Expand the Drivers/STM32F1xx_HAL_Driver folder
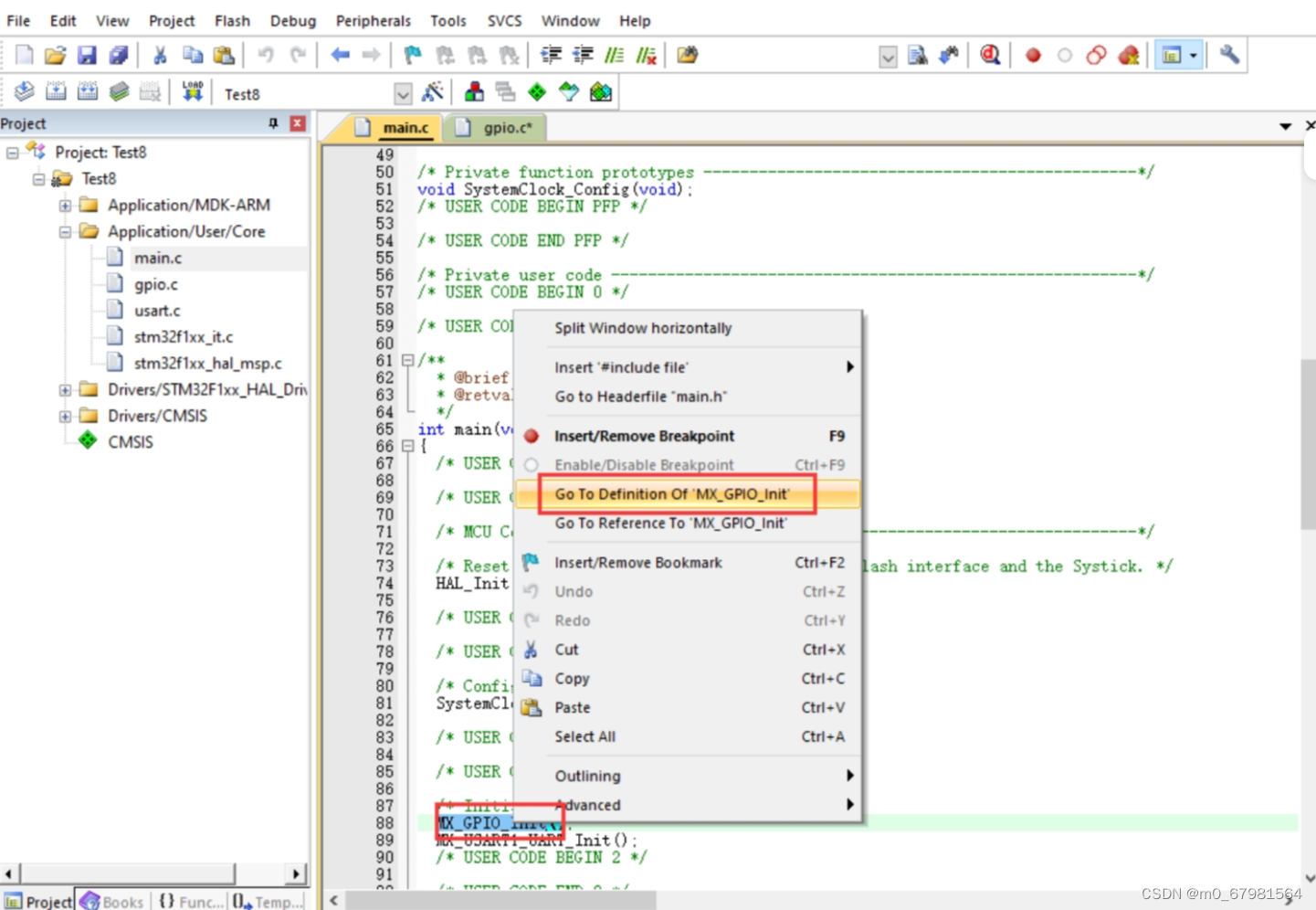1316x910 pixels. [65, 390]
